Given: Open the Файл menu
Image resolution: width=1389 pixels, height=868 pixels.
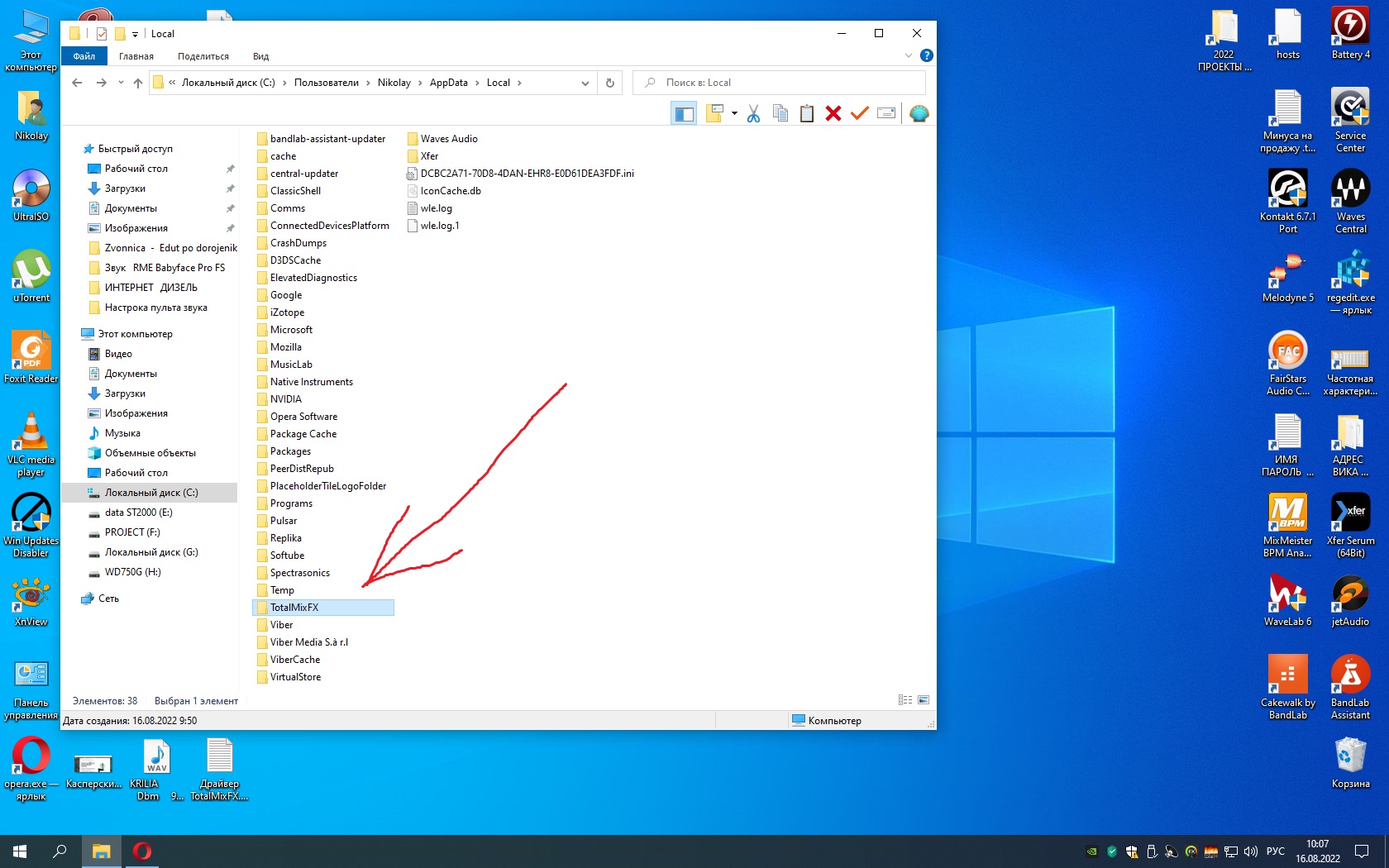Looking at the screenshot, I should (x=84, y=56).
